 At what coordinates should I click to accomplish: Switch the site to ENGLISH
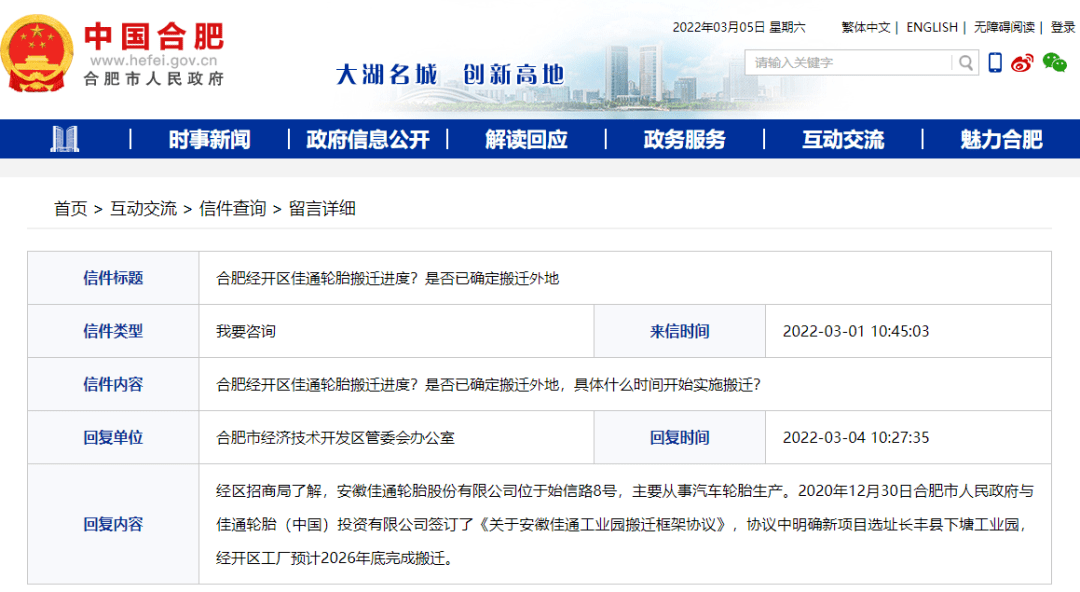(x=931, y=27)
